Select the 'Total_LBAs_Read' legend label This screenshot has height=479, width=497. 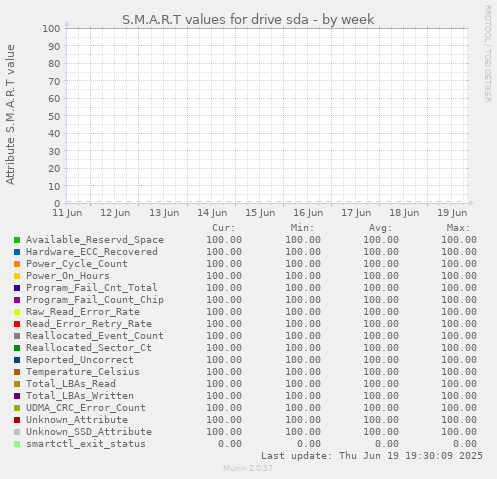71,384
